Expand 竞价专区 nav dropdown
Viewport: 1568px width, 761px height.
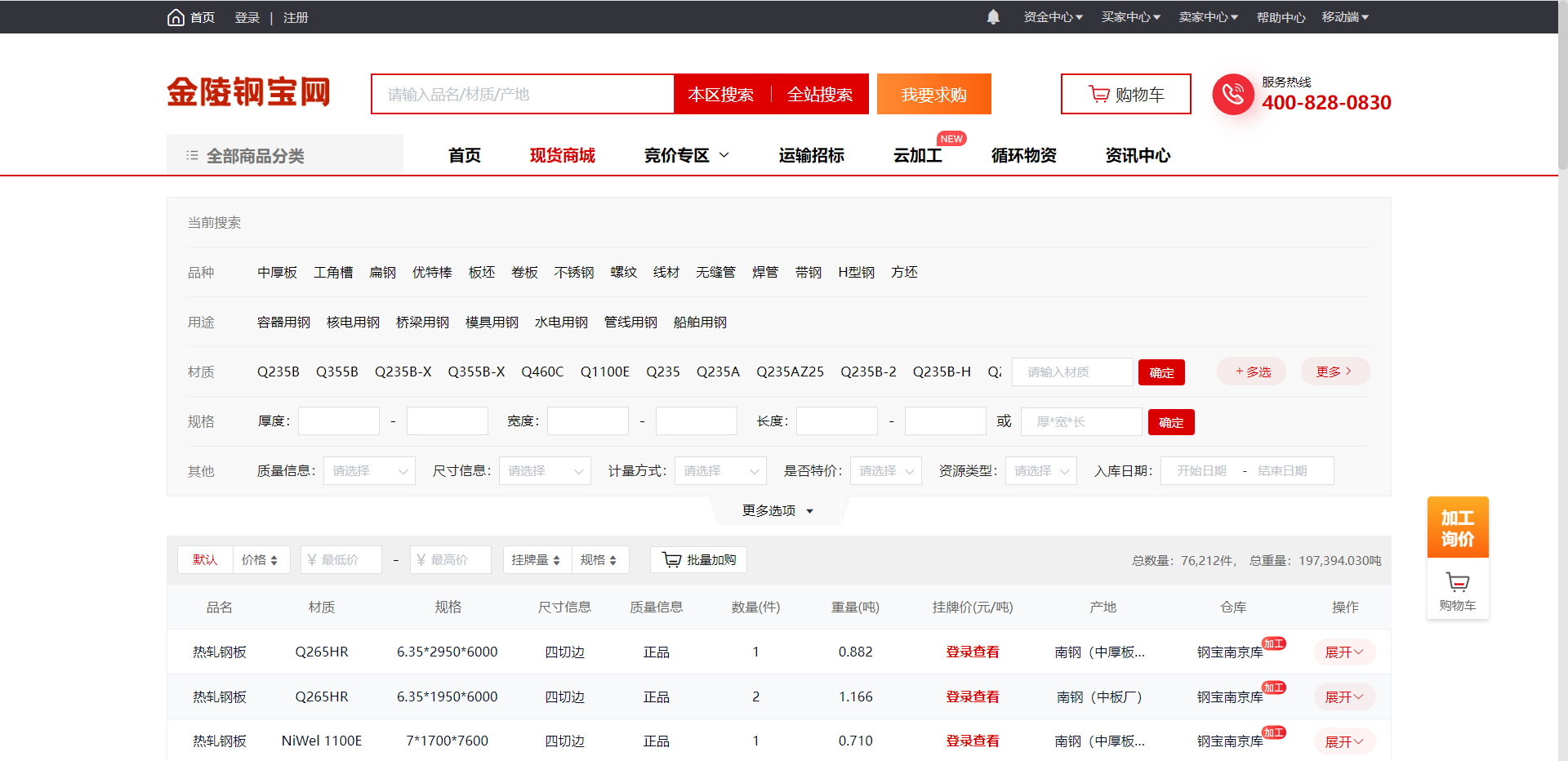(686, 155)
